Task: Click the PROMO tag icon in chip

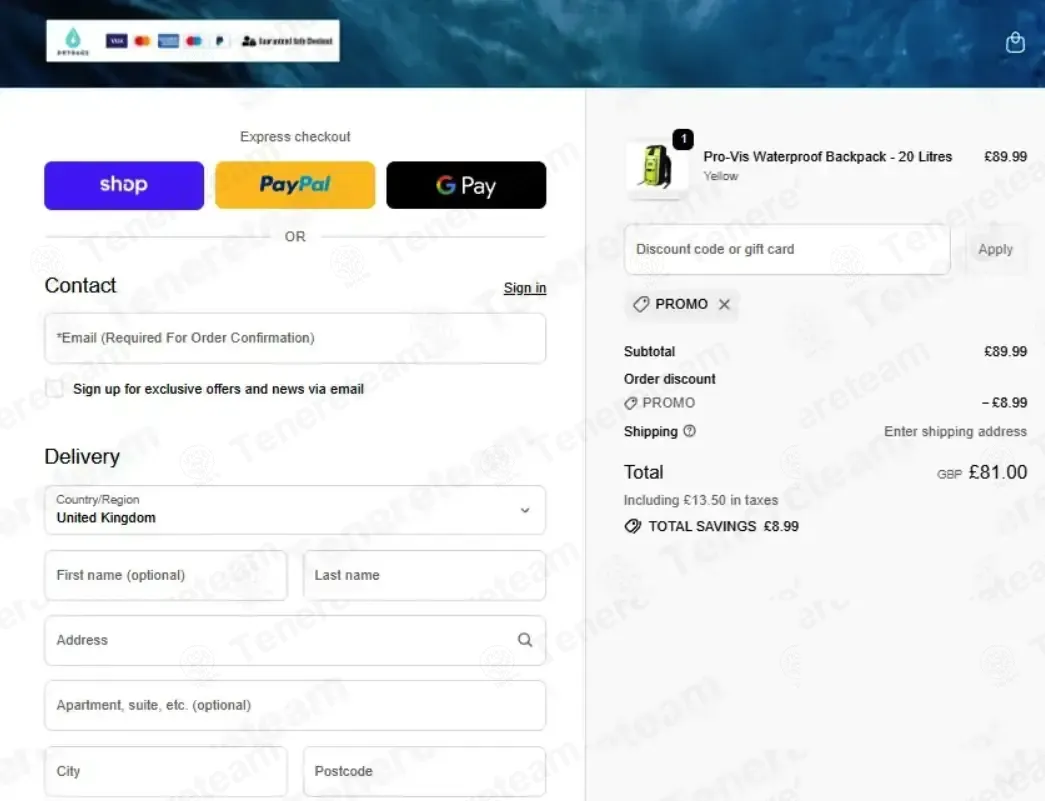Action: click(x=640, y=305)
